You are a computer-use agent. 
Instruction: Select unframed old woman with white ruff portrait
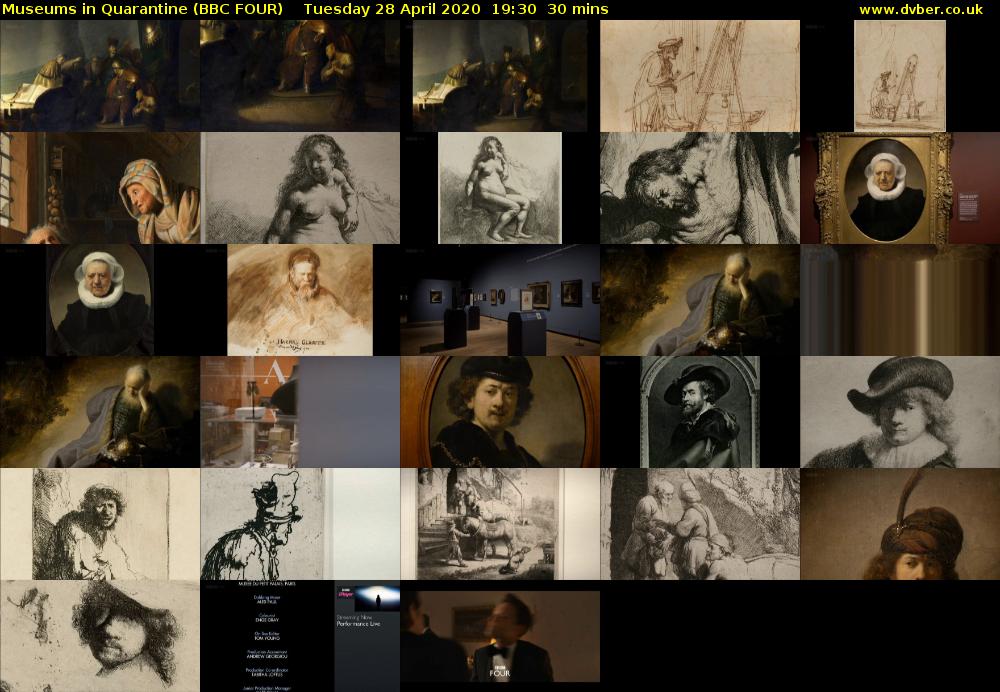(100, 300)
